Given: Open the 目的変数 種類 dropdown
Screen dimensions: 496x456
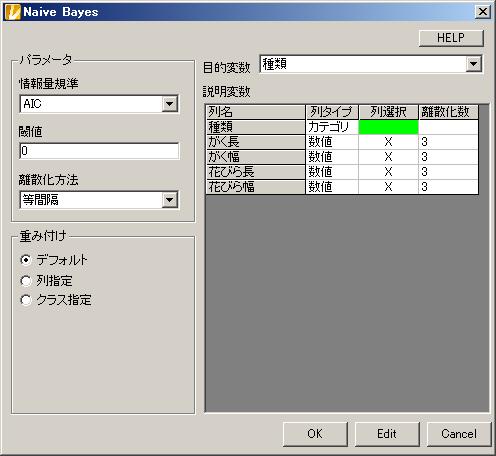Looking at the screenshot, I should click(x=473, y=64).
